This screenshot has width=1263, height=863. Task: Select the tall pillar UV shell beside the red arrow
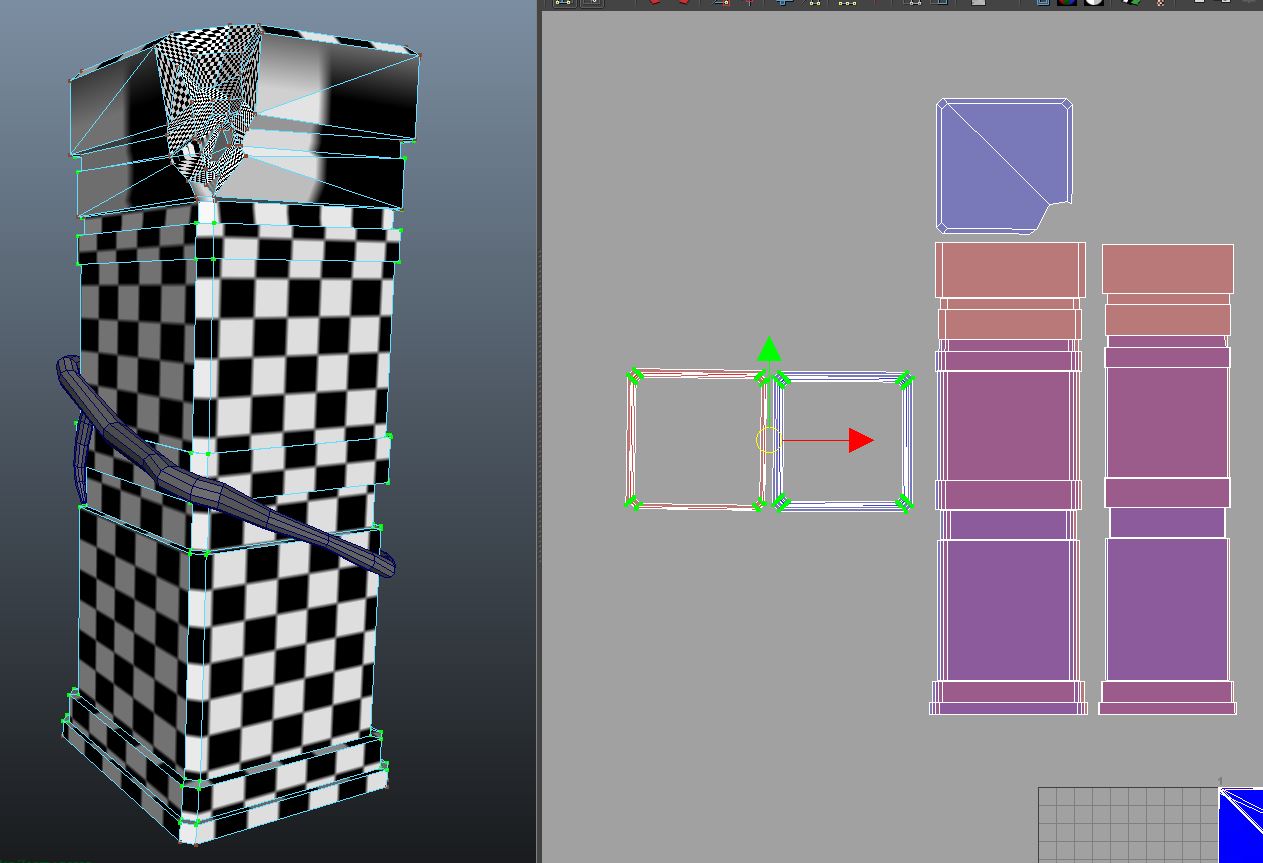click(x=1009, y=478)
